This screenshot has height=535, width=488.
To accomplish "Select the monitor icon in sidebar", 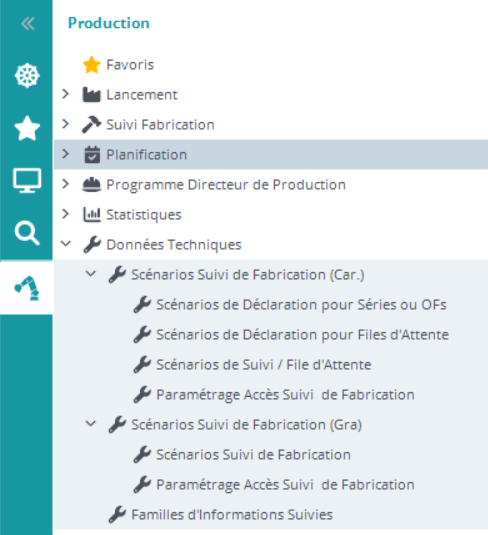I will point(27,180).
